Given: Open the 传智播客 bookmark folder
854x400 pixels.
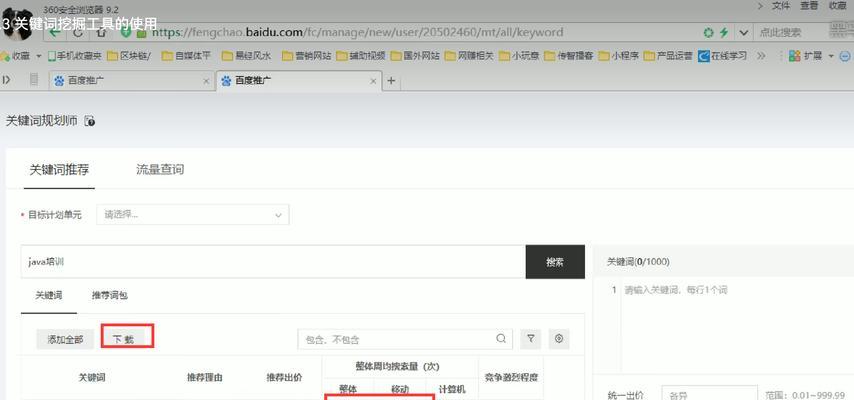Looking at the screenshot, I should click(569, 56).
